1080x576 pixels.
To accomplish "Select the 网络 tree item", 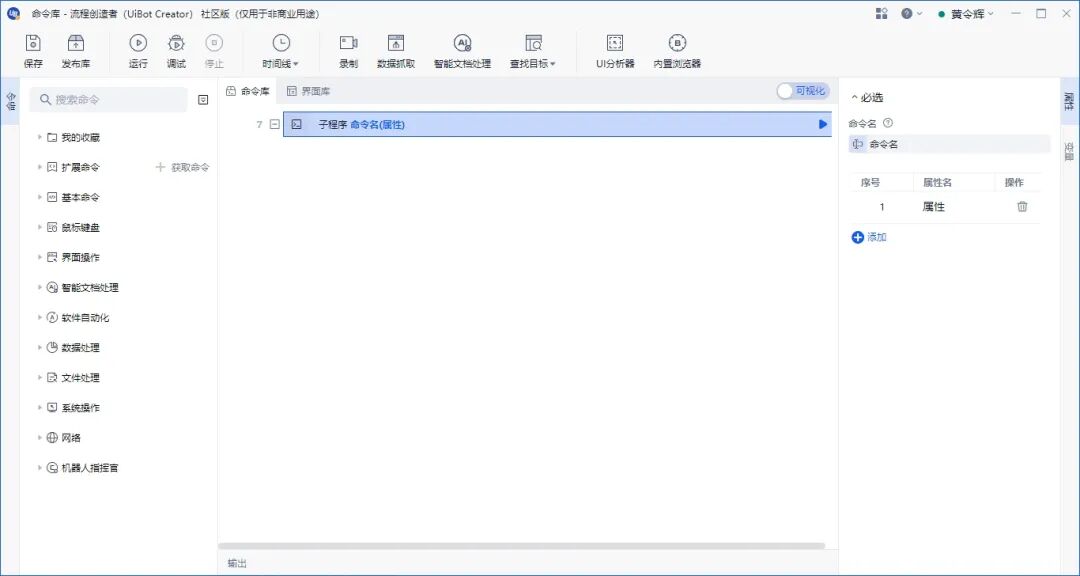I will 71,438.
